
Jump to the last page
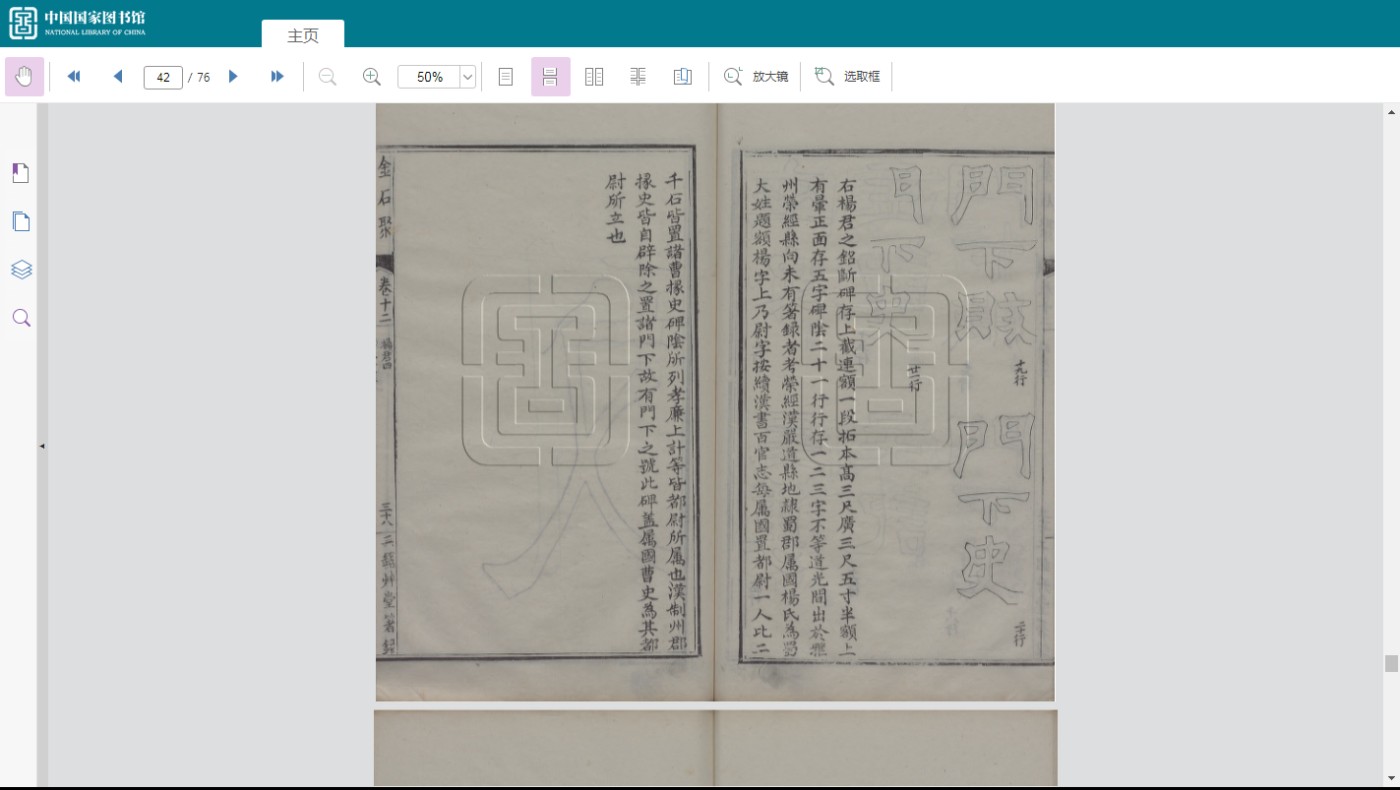pos(277,77)
